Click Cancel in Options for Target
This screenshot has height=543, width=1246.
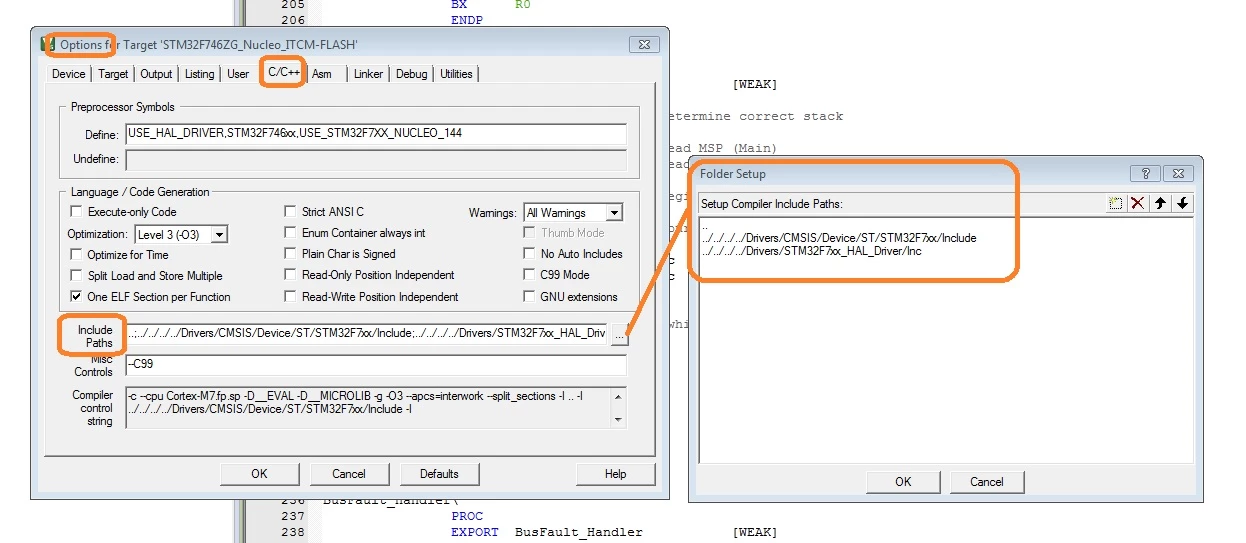point(349,474)
